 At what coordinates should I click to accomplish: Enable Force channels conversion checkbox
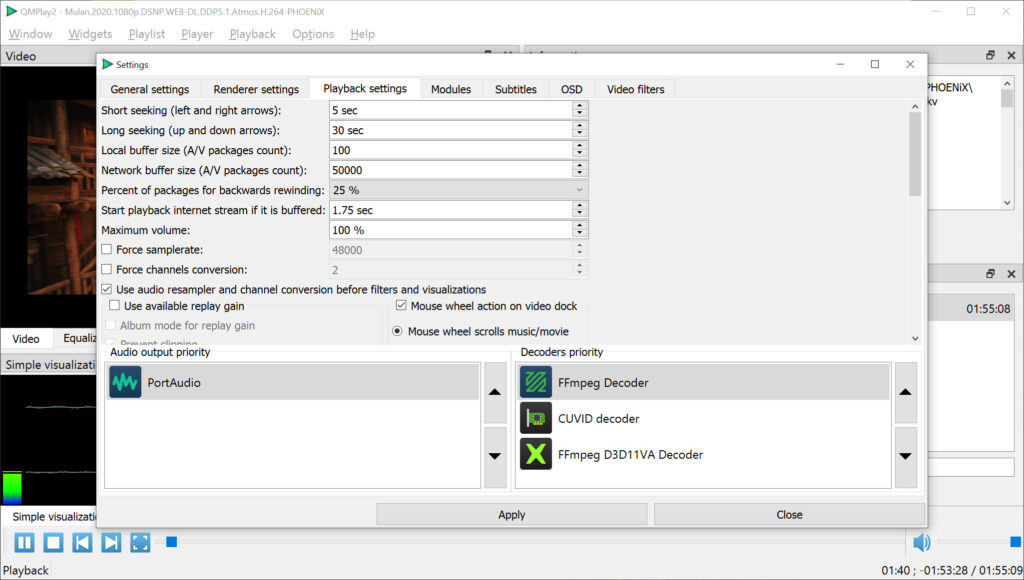tap(106, 269)
